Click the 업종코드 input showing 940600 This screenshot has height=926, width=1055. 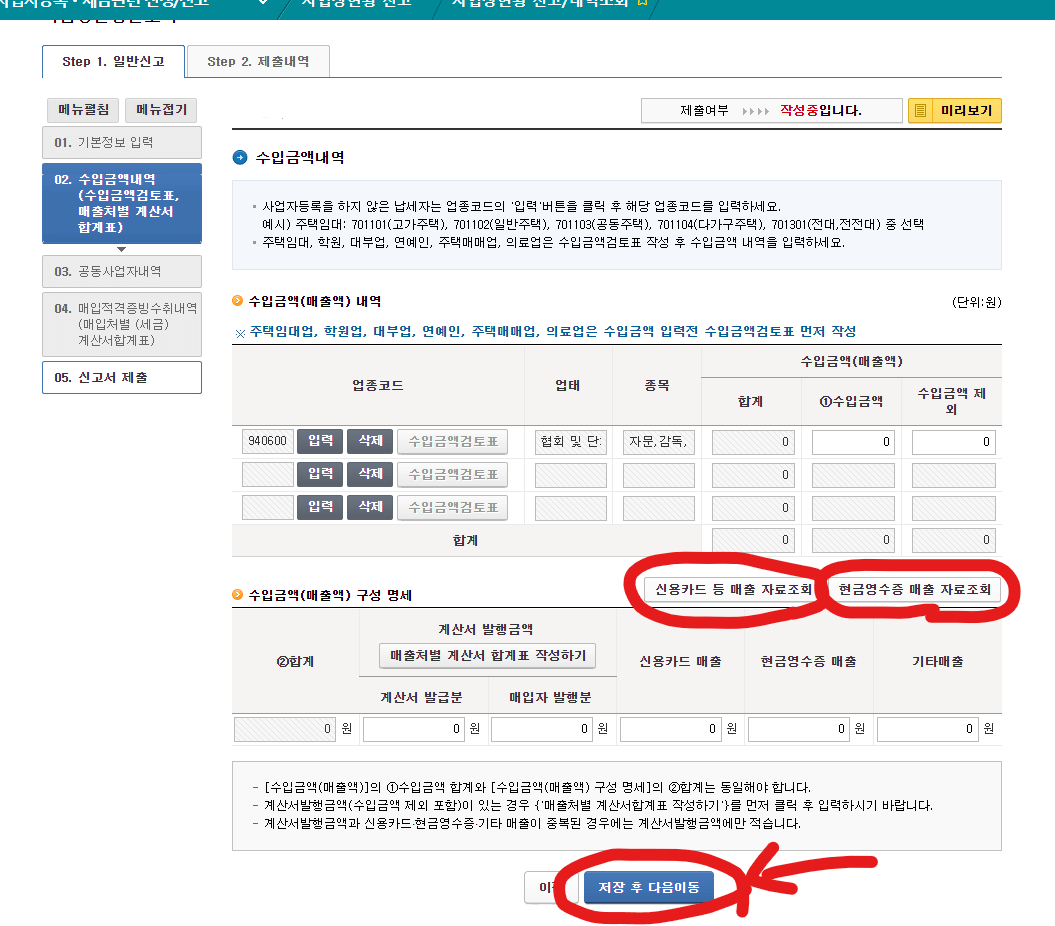265,440
